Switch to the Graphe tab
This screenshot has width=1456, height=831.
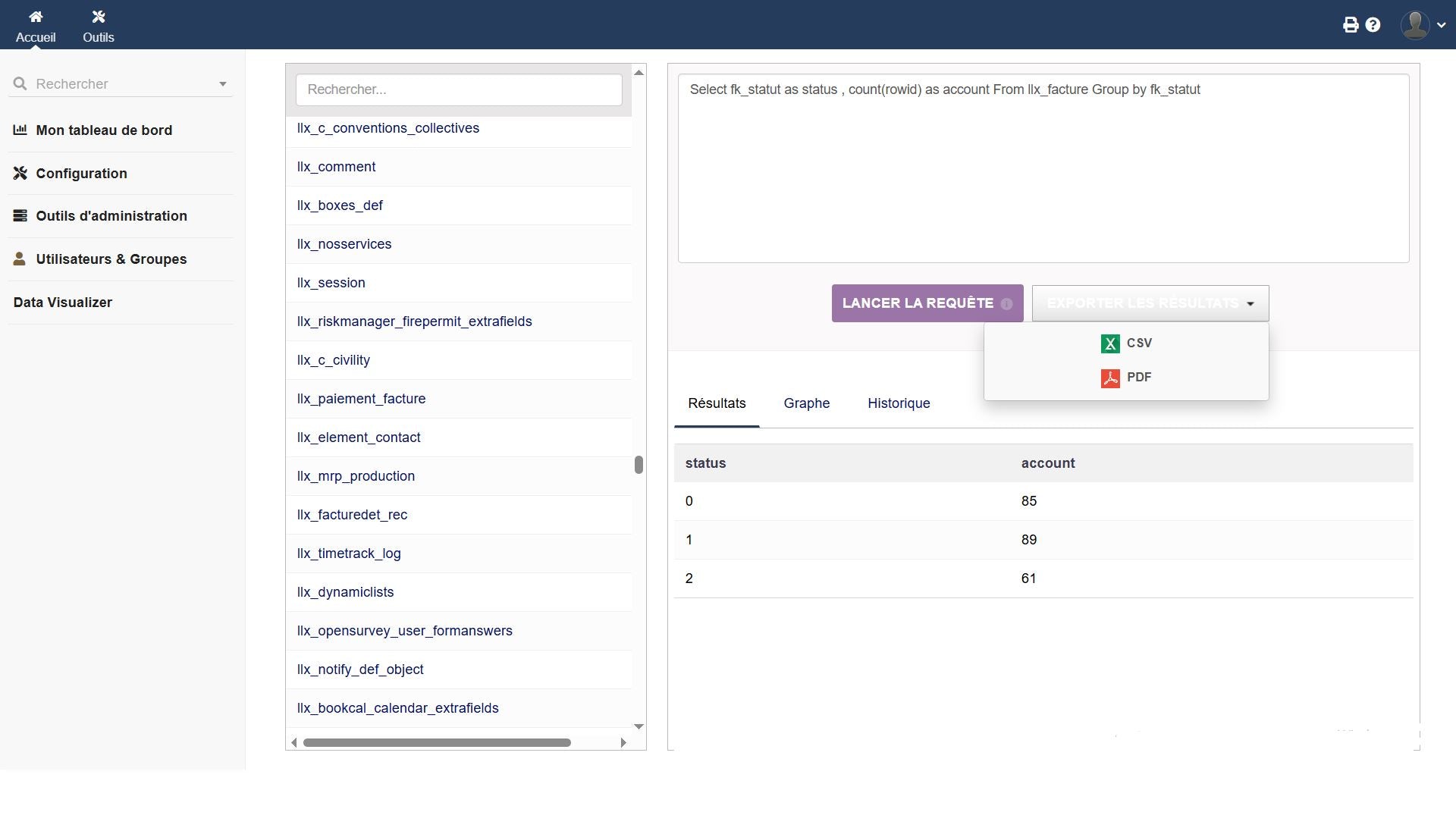click(806, 403)
